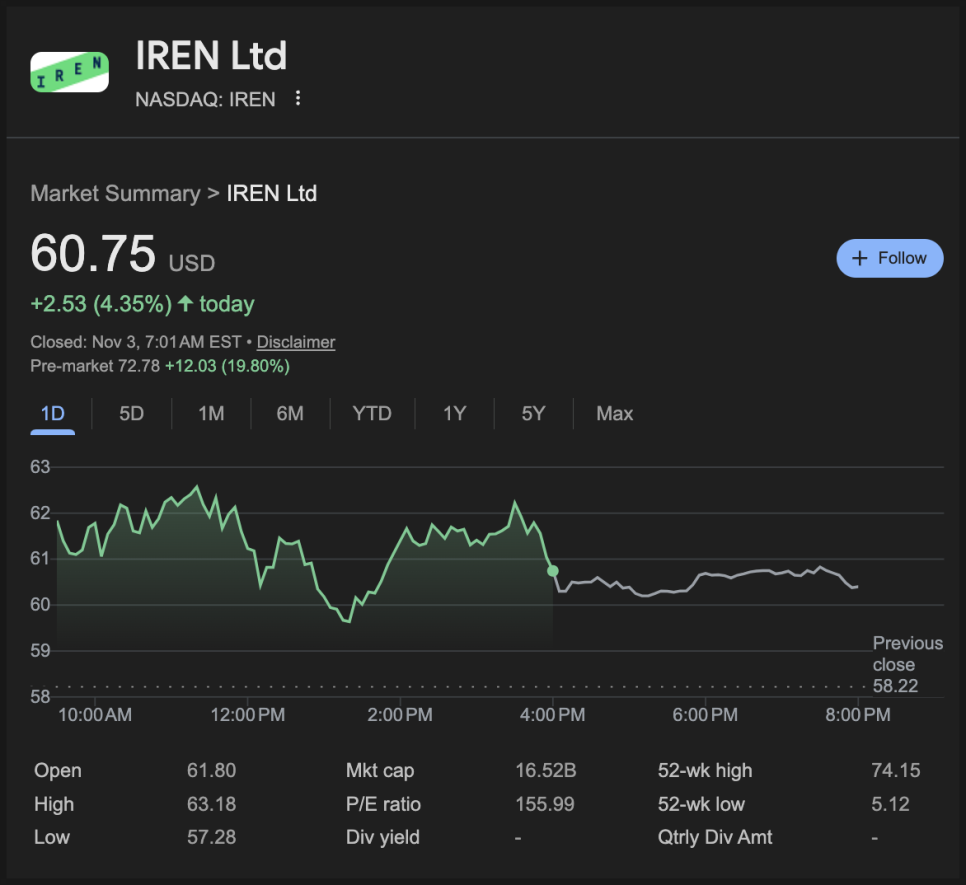Open the three-dot more options menu
This screenshot has height=885, width=966.
coord(297,99)
